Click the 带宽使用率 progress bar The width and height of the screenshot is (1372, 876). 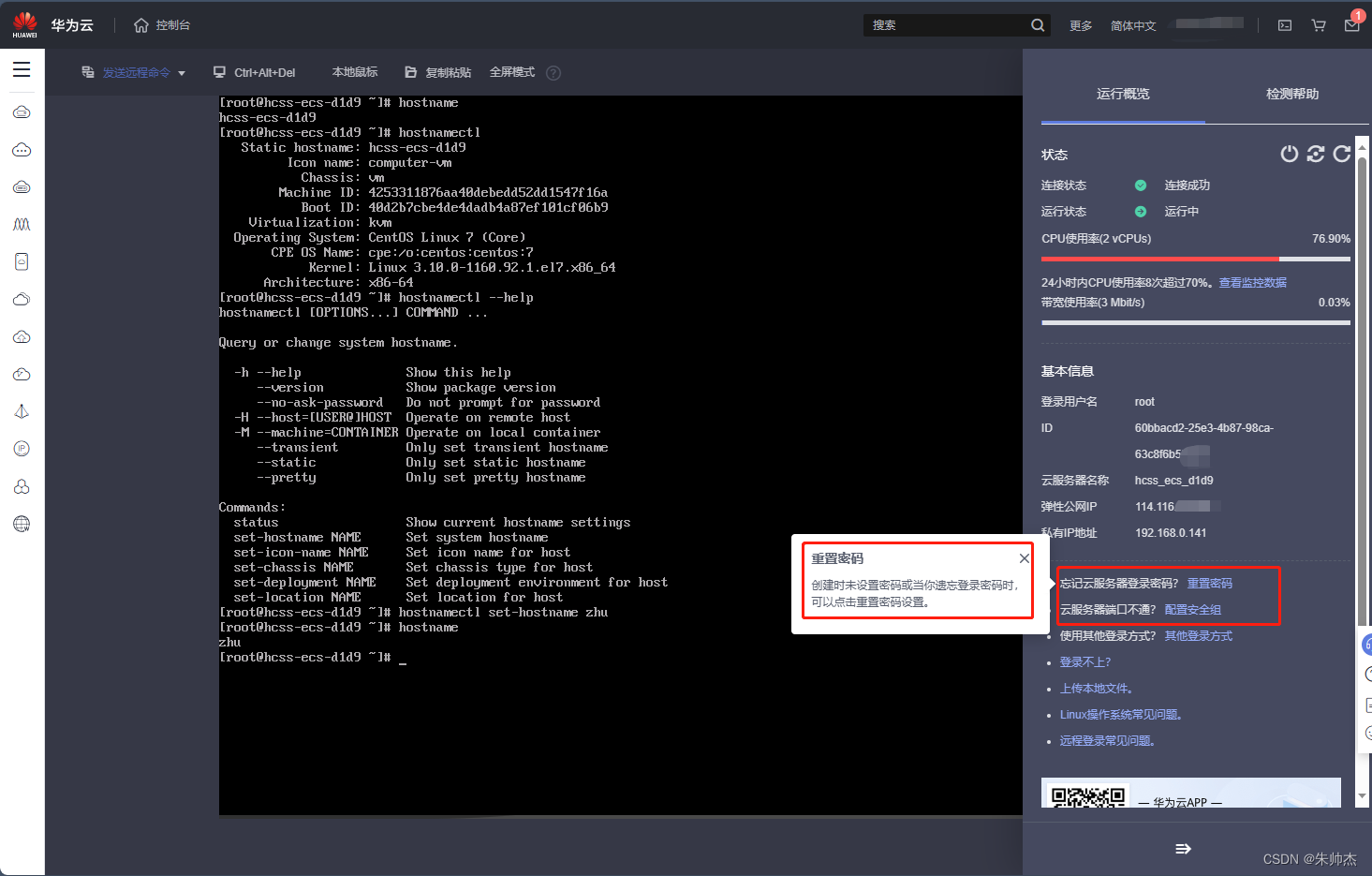[x=1196, y=322]
